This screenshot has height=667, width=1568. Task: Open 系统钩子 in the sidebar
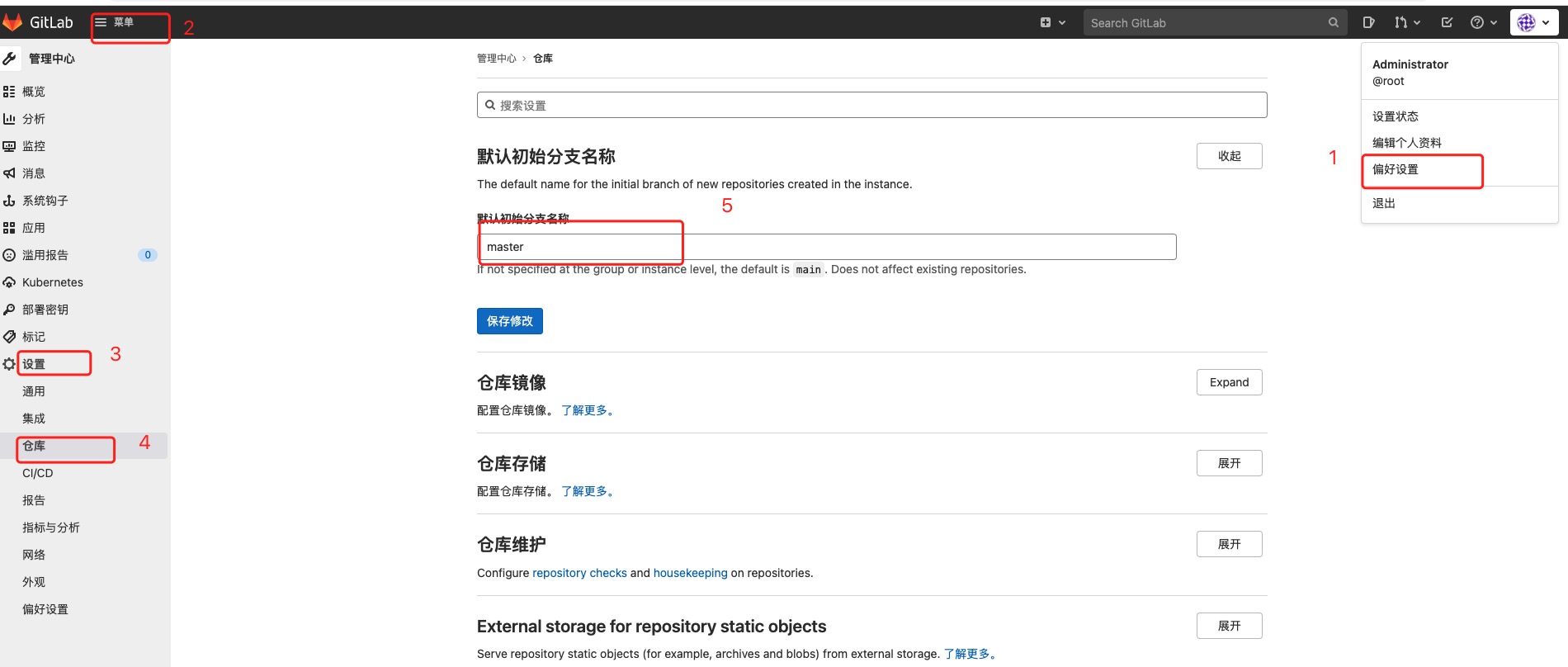[x=45, y=201]
